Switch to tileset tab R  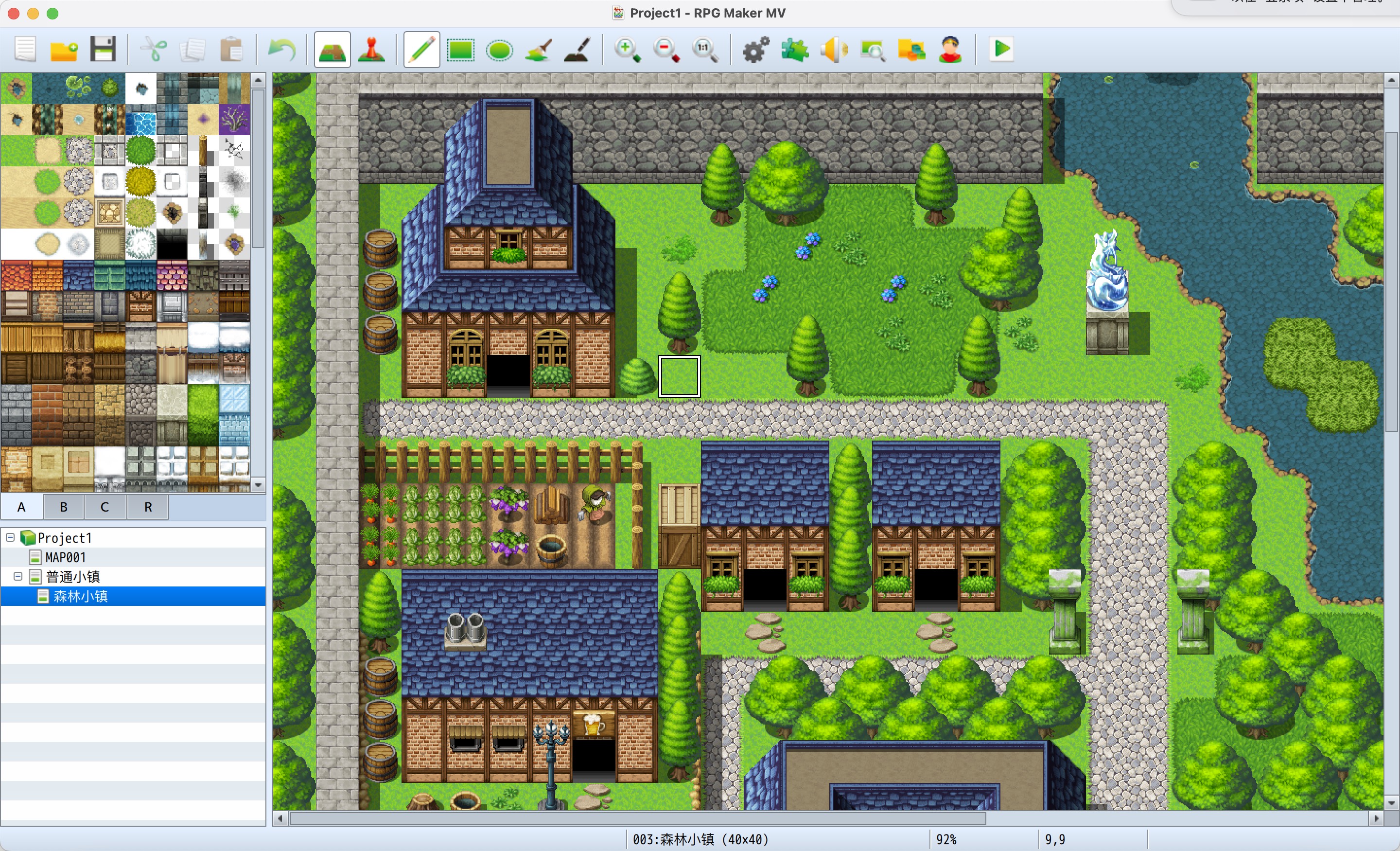point(148,507)
